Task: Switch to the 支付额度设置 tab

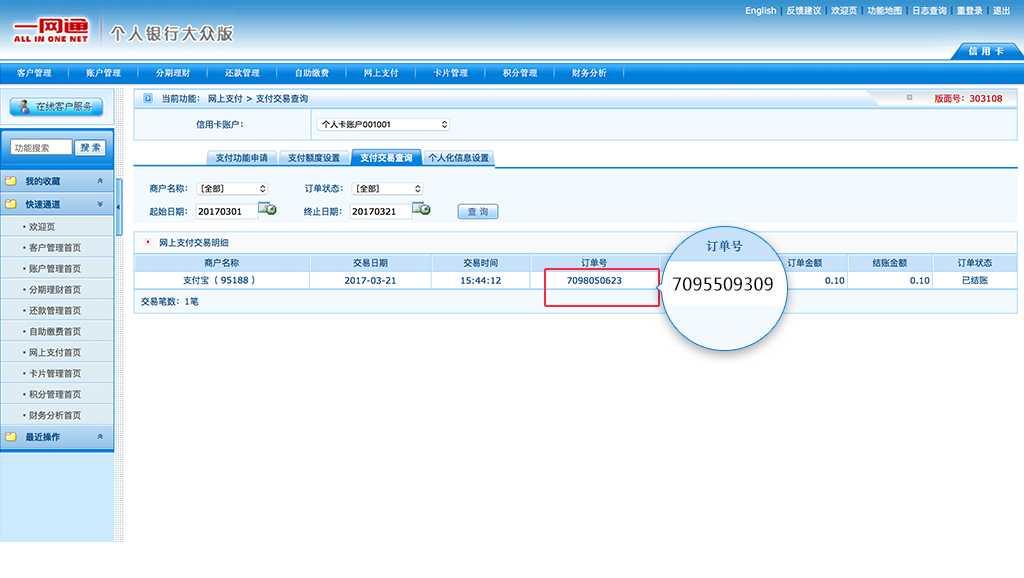Action: click(314, 158)
